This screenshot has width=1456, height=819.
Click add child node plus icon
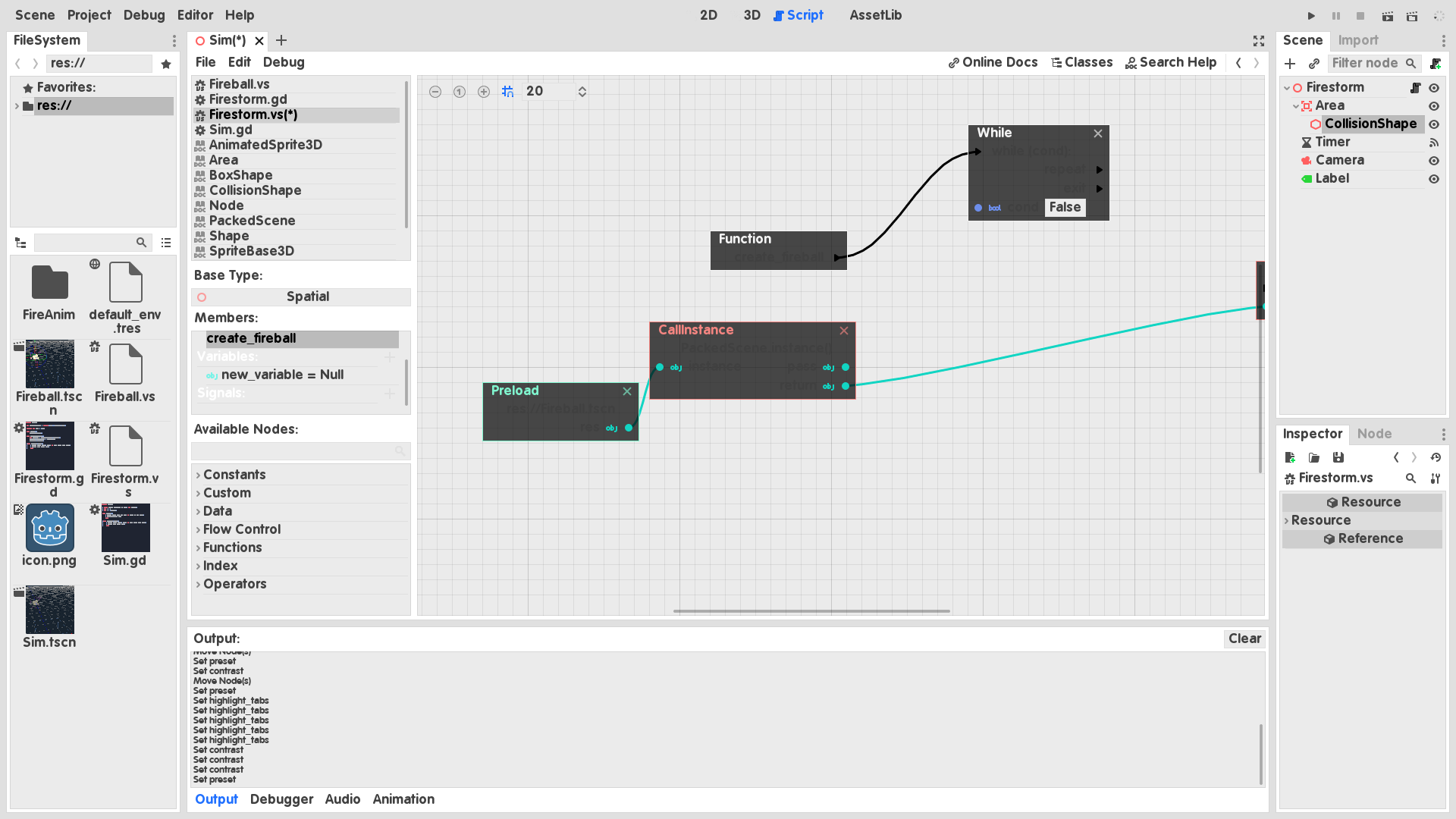[x=1290, y=64]
